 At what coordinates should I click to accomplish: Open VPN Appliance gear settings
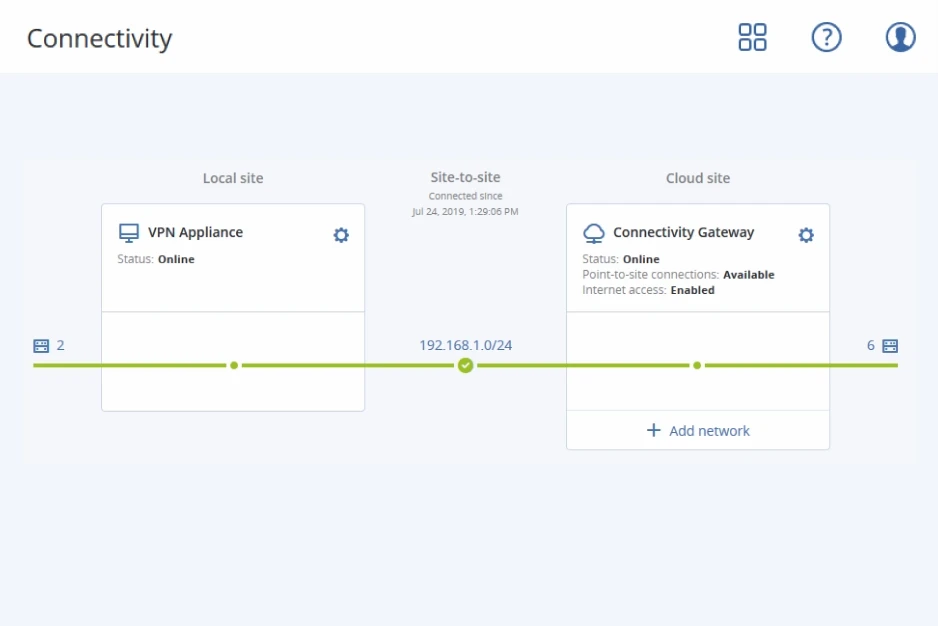pyautogui.click(x=341, y=235)
